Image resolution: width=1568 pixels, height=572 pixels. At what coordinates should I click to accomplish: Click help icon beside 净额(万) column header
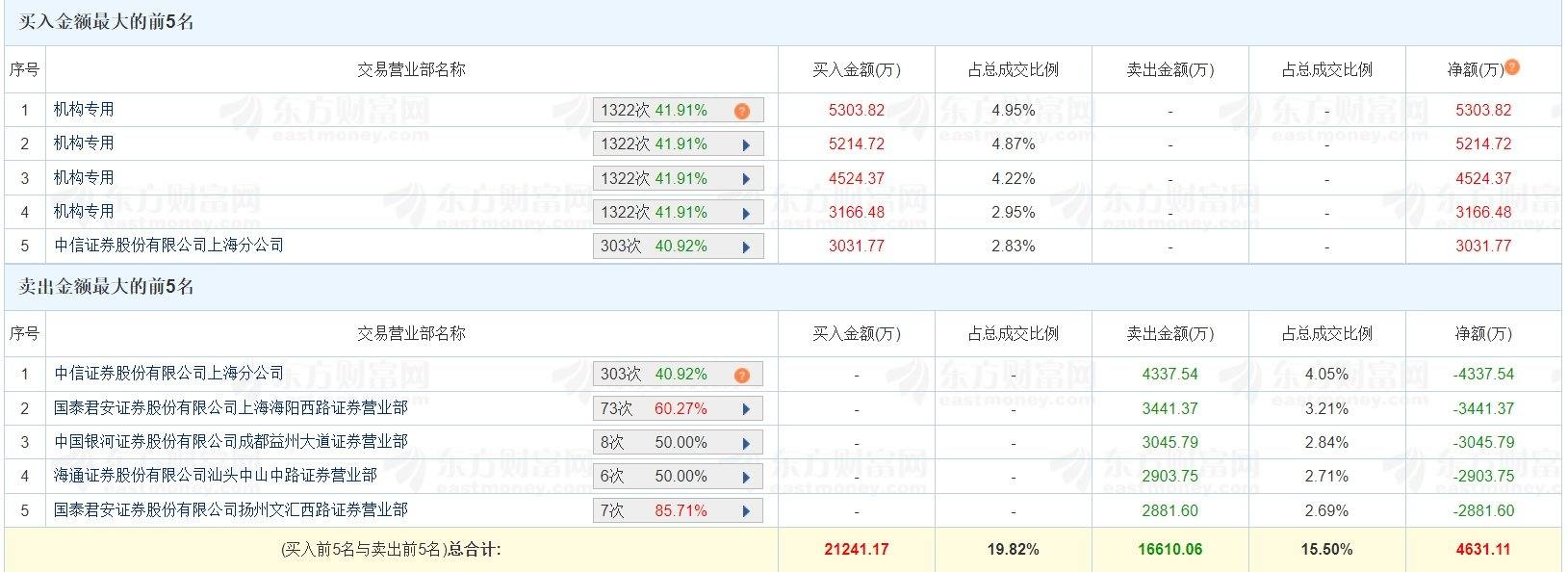coord(1513,68)
